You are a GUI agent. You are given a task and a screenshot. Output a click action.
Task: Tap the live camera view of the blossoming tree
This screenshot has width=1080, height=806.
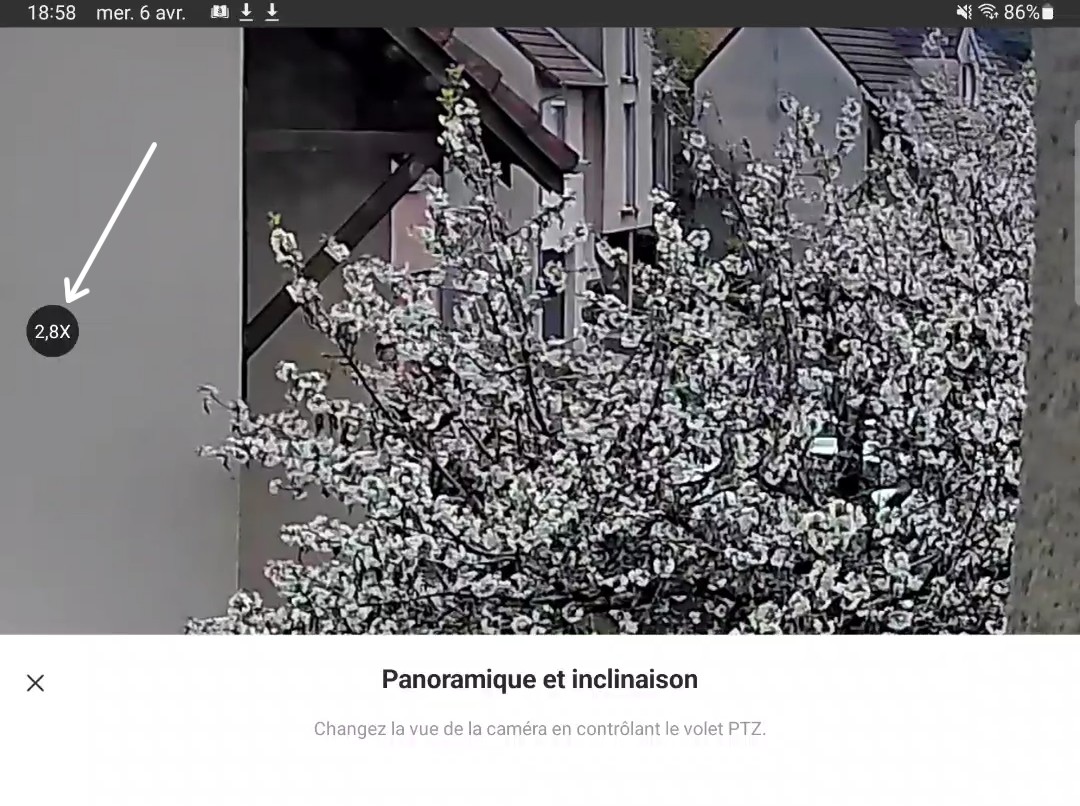click(x=540, y=331)
